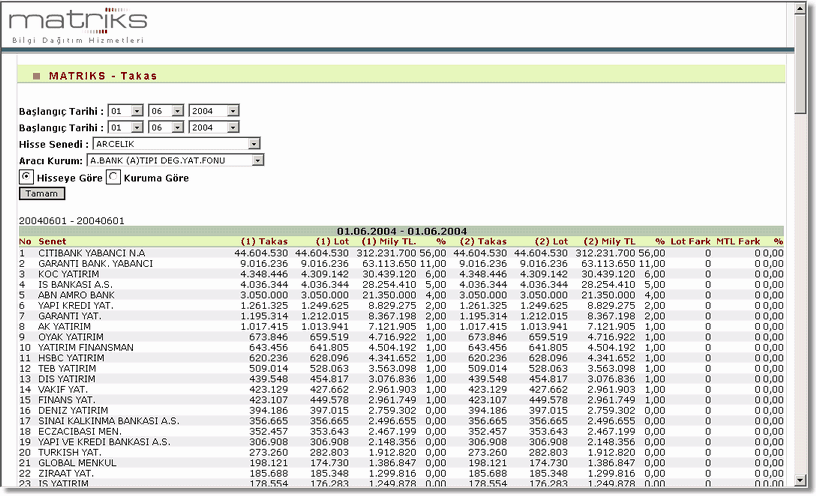The width and height of the screenshot is (816, 496).
Task: Click the scrollbar up arrow
Action: point(800,10)
